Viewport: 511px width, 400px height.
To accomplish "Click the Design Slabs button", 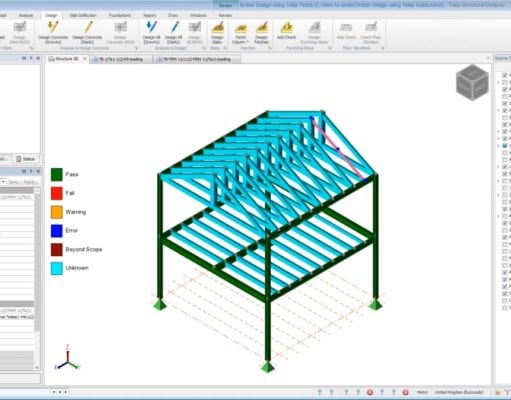I will coord(217,32).
